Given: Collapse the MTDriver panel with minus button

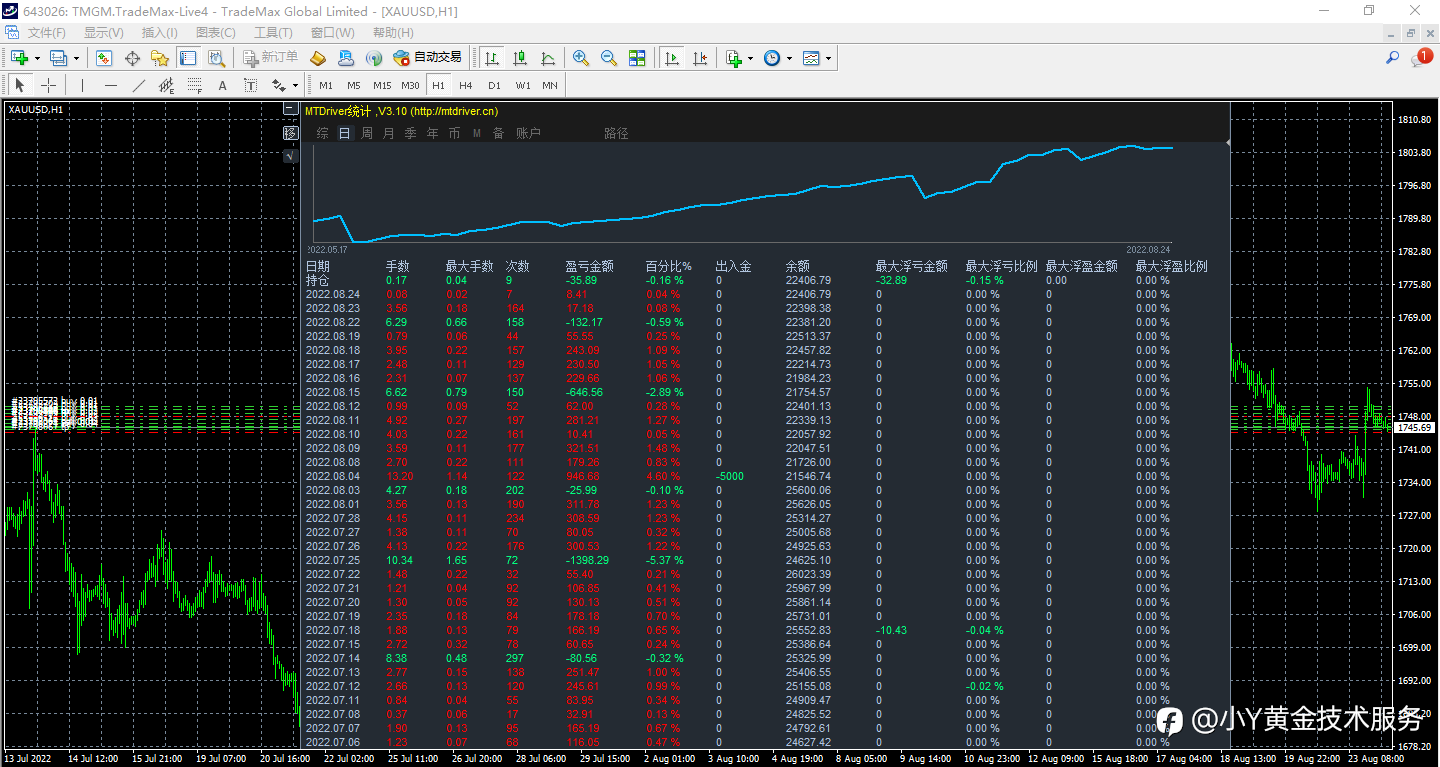Looking at the screenshot, I should (291, 110).
